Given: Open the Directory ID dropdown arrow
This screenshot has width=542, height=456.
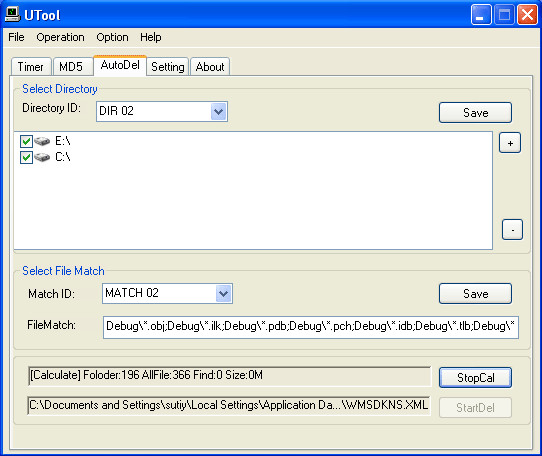Looking at the screenshot, I should (x=218, y=112).
